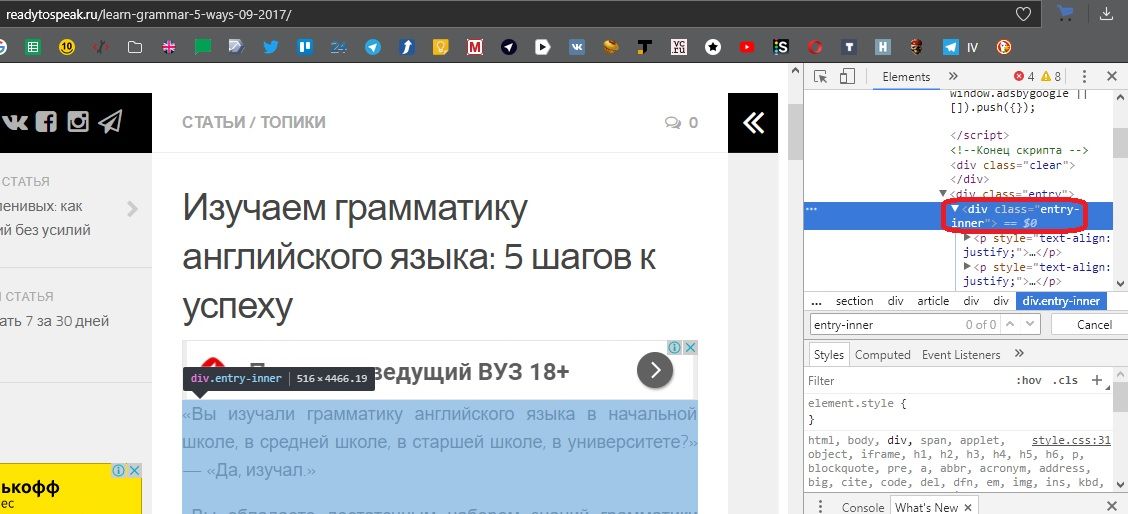Viewport: 1128px width, 514px height.
Task: Collapse the selected div entry-inner node
Action: 954,209
